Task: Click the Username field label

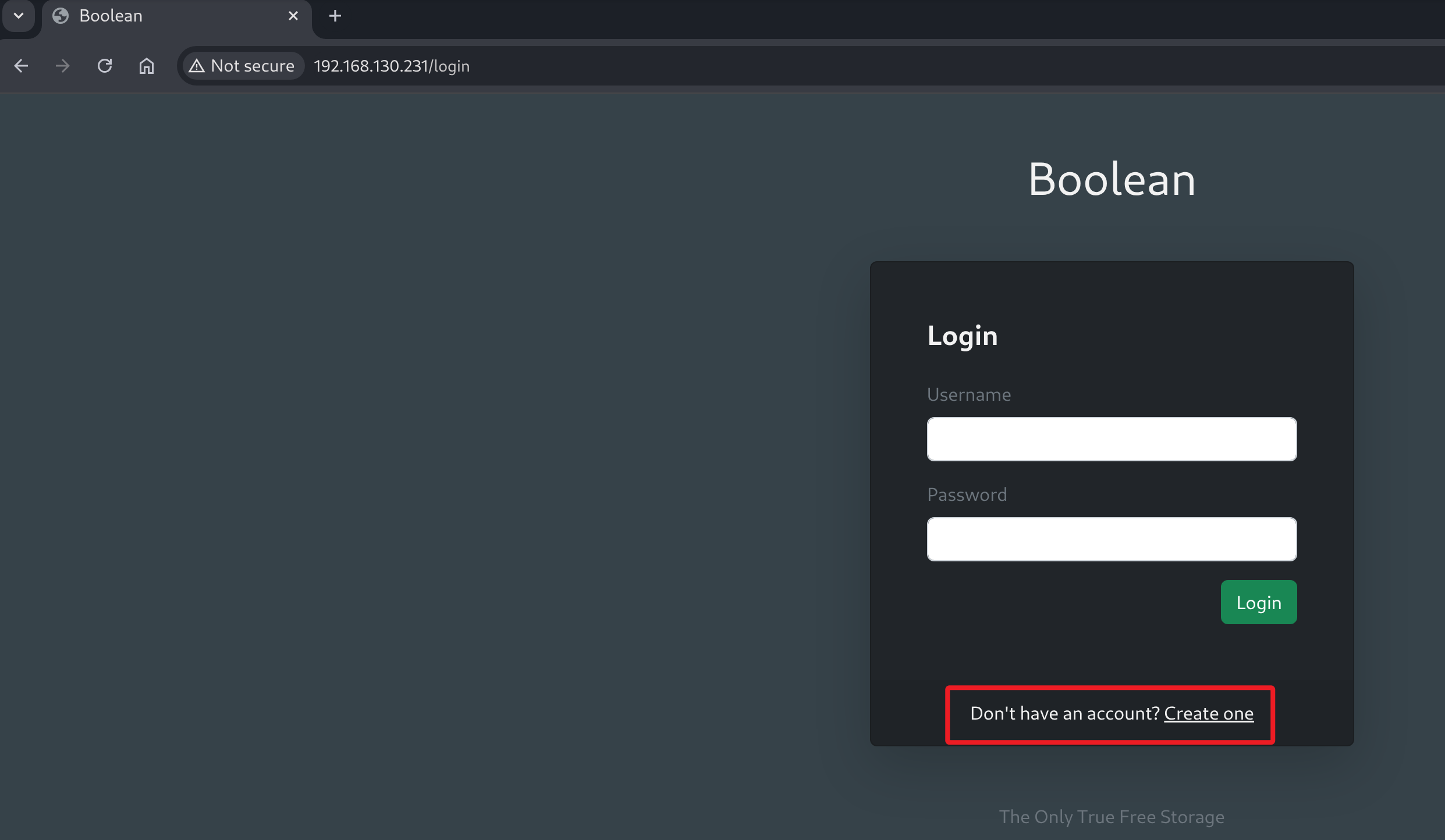Action: coord(969,395)
